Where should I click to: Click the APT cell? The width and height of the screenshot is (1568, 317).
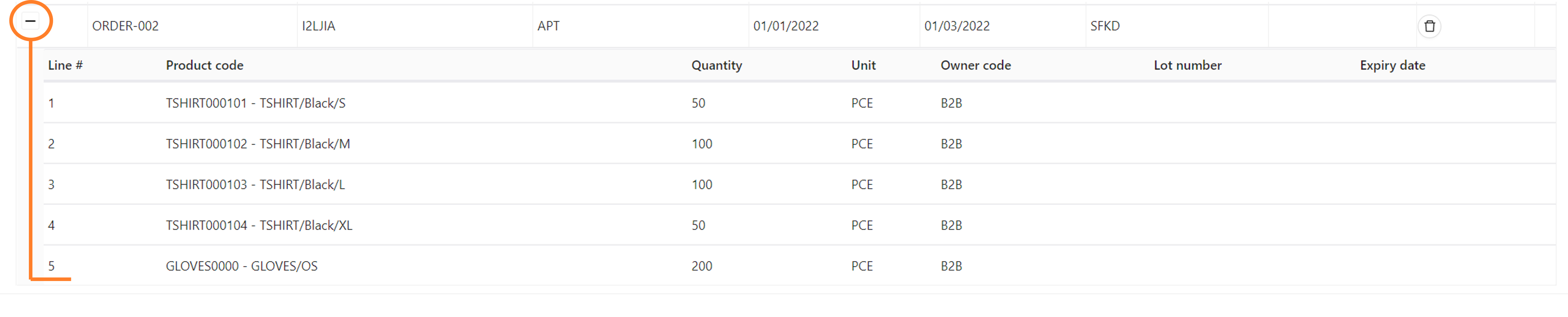point(548,26)
